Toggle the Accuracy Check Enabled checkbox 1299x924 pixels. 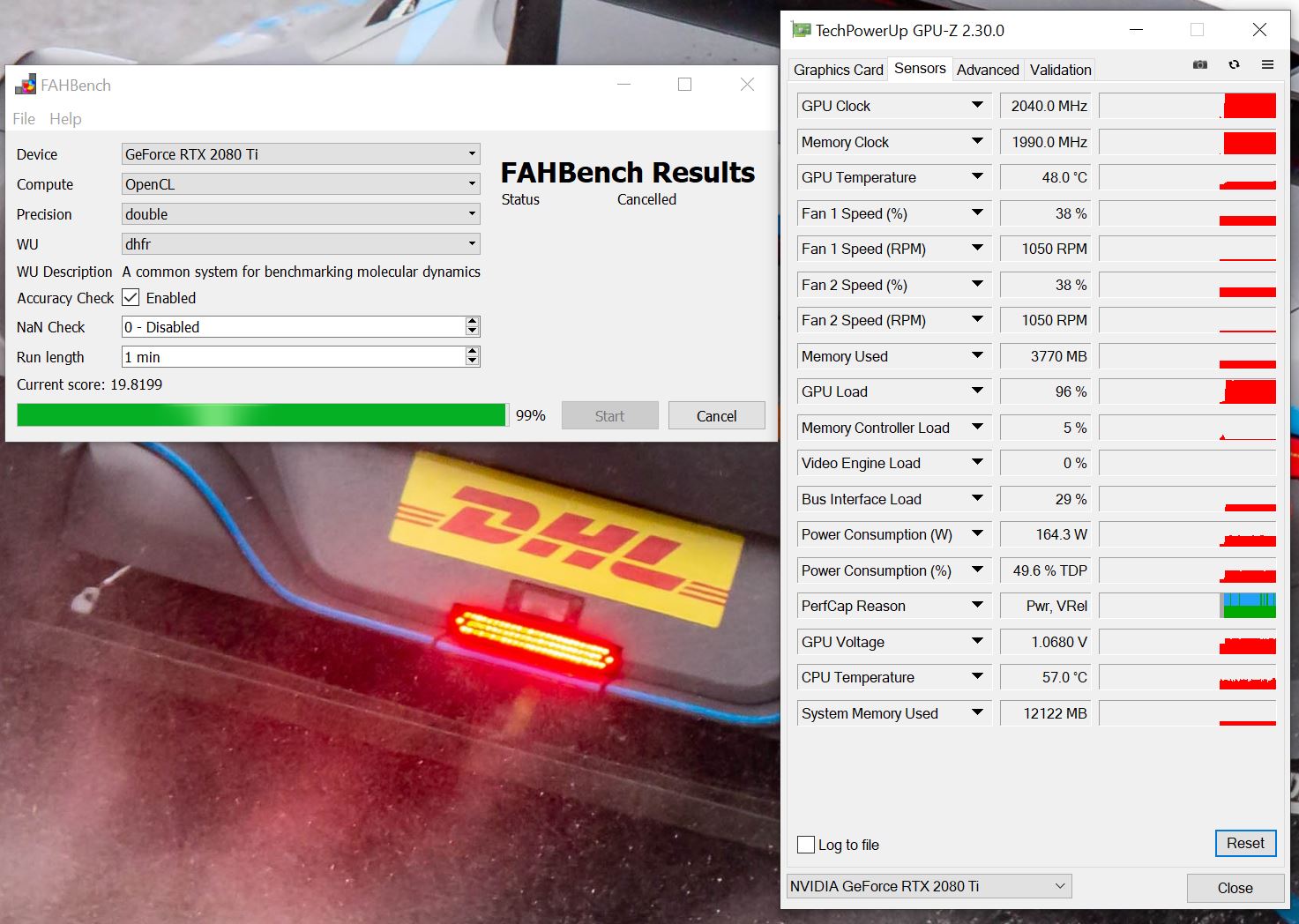[x=131, y=298]
